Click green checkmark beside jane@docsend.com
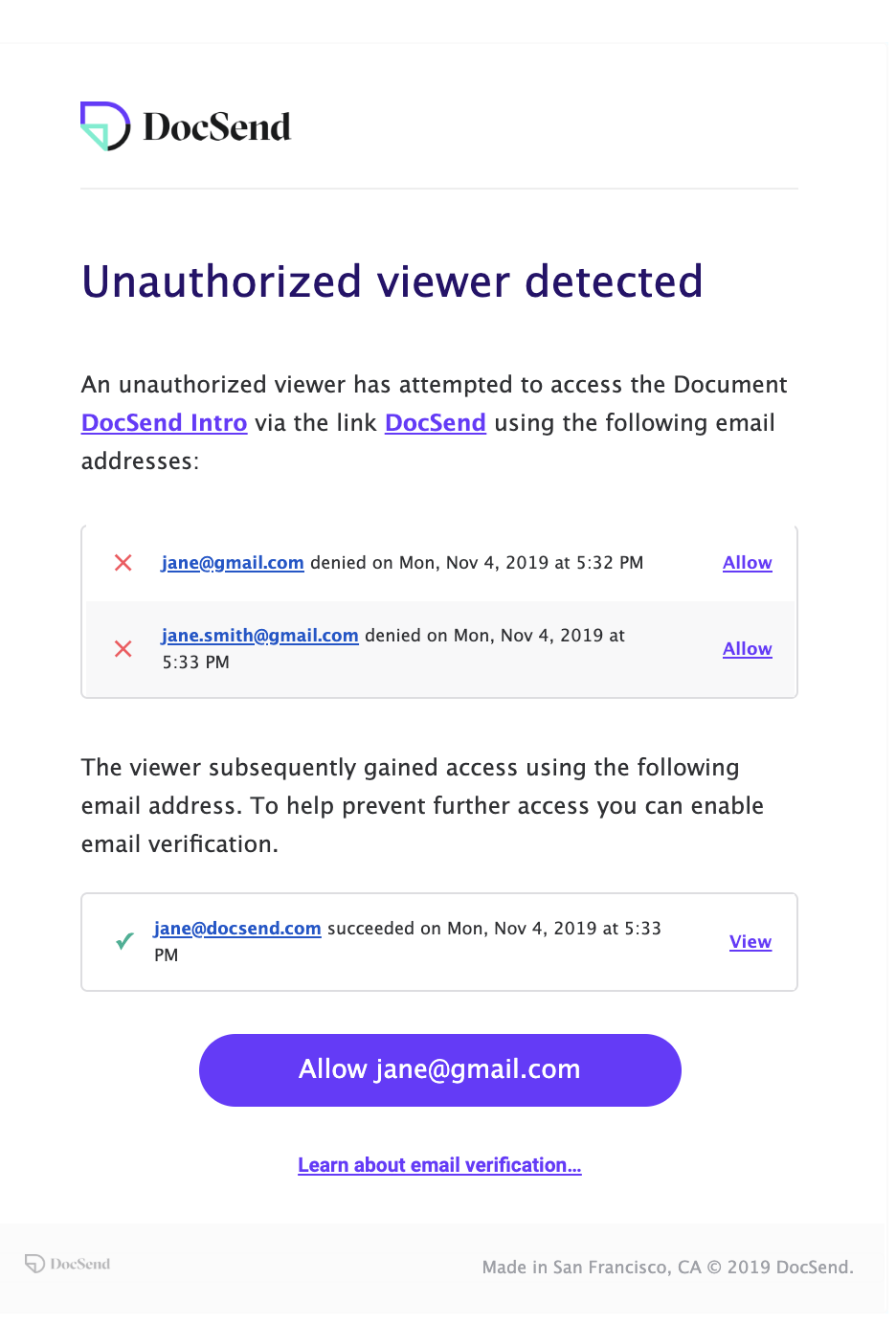 (124, 941)
